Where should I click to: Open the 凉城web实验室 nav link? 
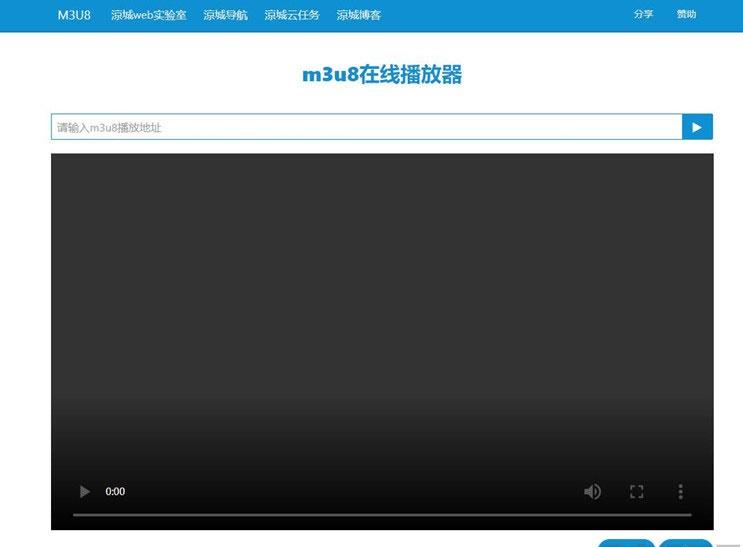click(x=149, y=15)
